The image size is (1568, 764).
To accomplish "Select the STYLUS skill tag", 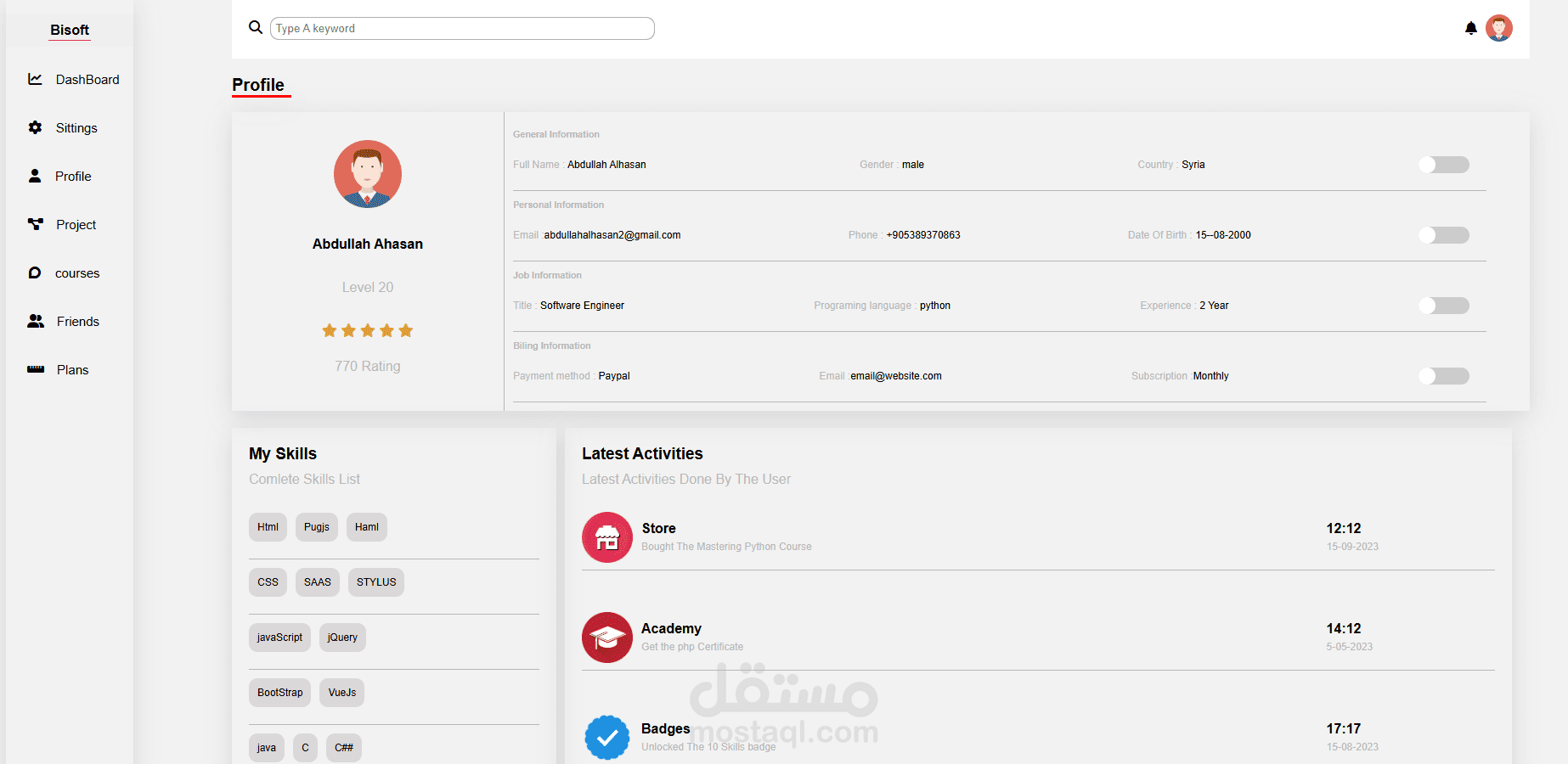I will tap(376, 582).
